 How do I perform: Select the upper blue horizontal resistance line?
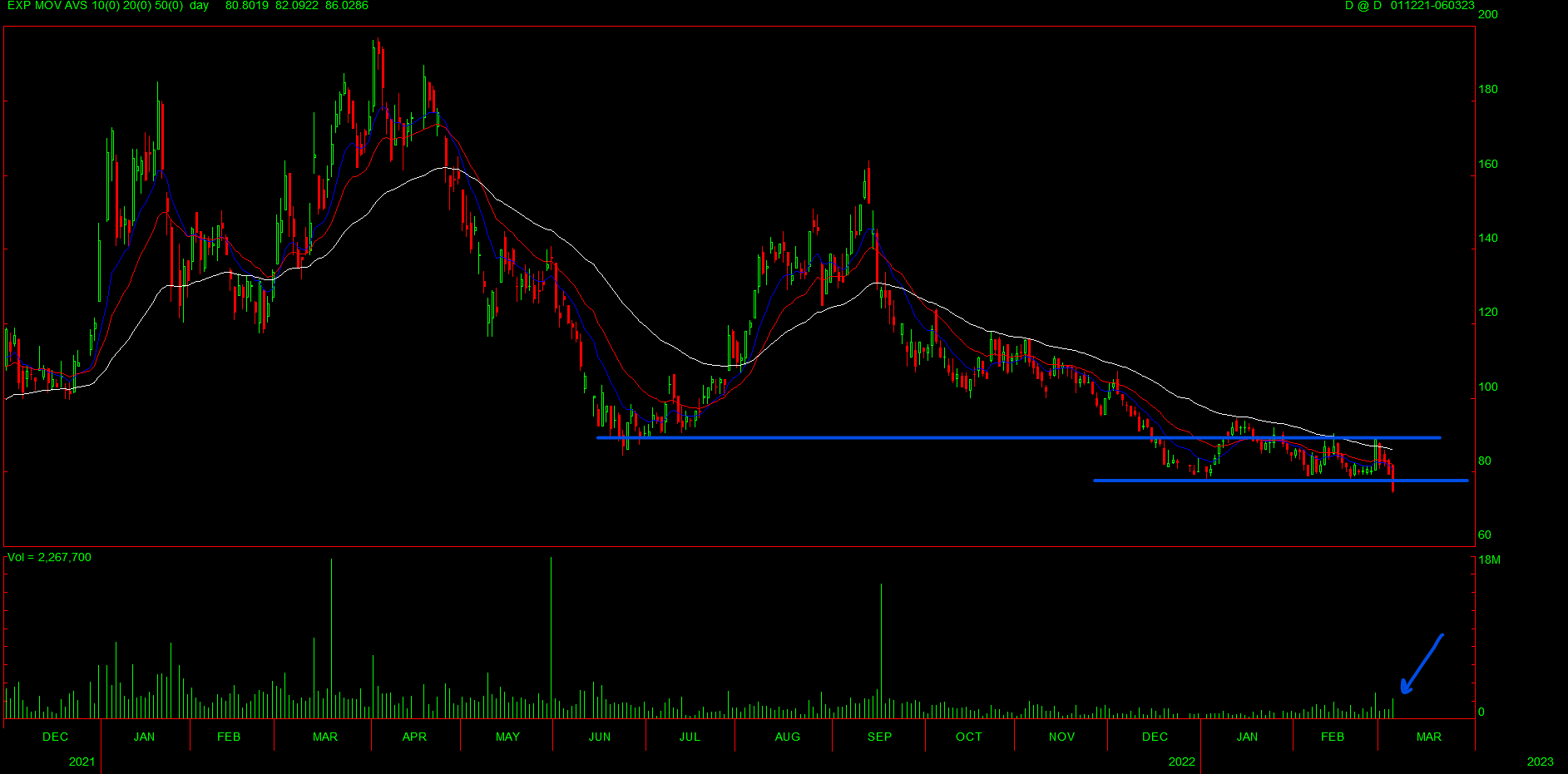click(1019, 437)
